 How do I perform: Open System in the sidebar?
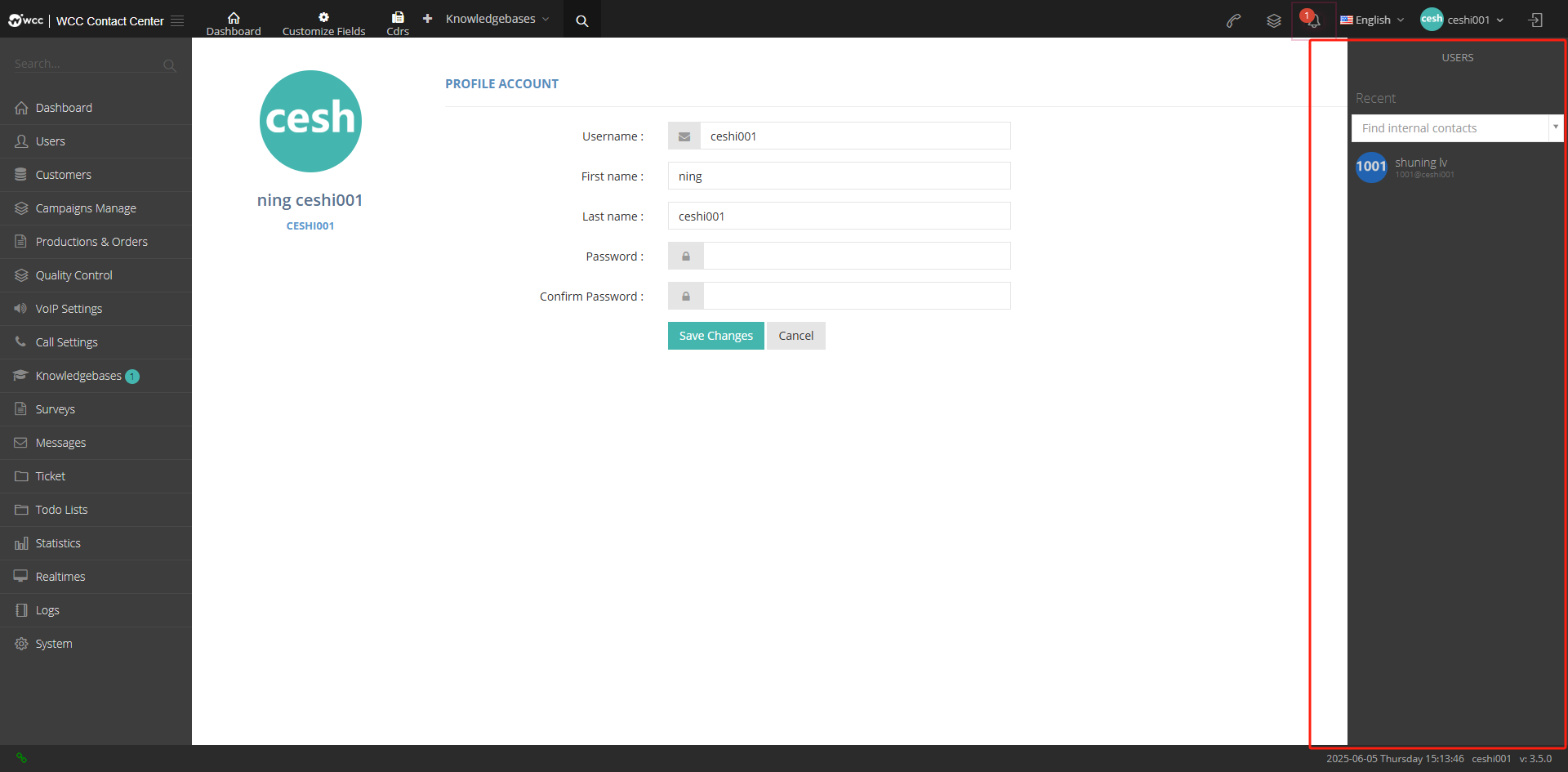[x=96, y=644]
